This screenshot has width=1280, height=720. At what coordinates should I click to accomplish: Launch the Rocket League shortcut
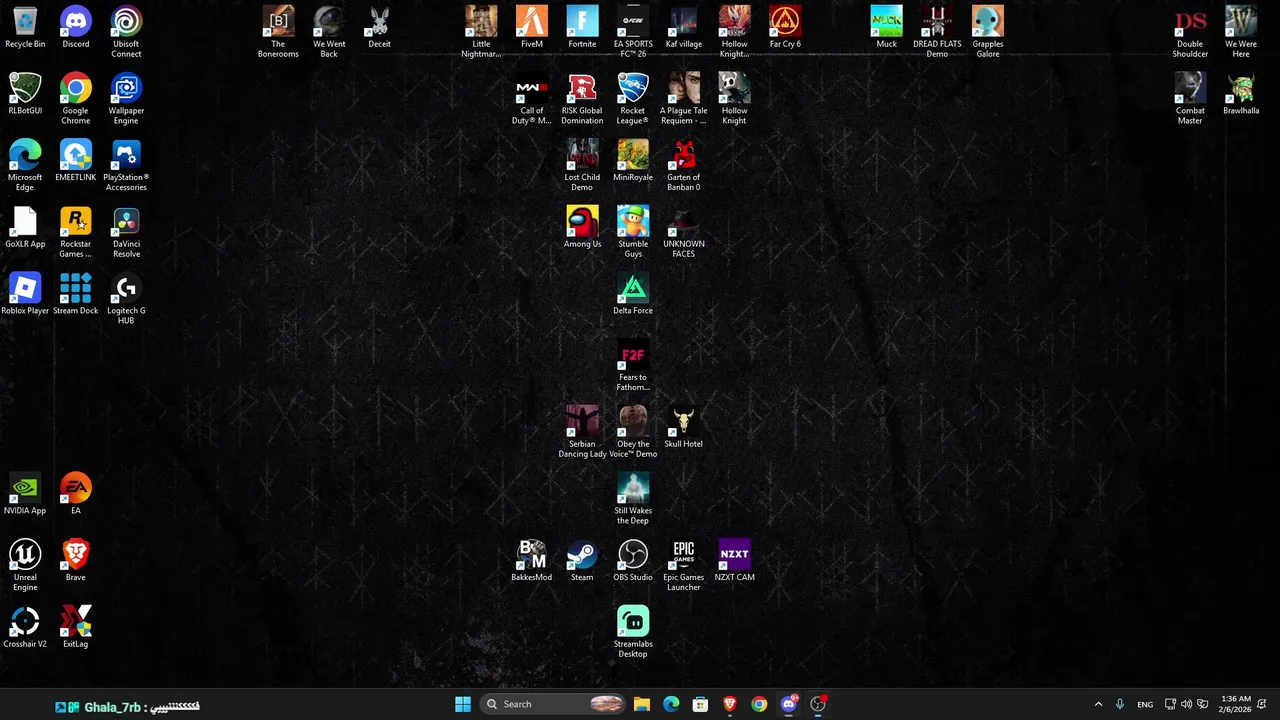point(633,98)
